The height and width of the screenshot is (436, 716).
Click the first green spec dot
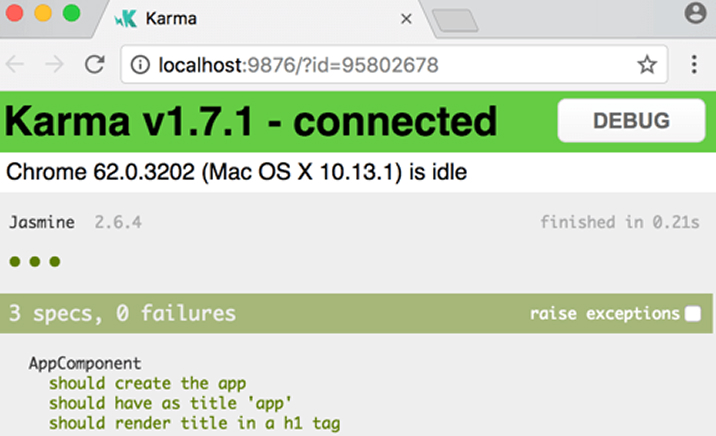tap(15, 262)
